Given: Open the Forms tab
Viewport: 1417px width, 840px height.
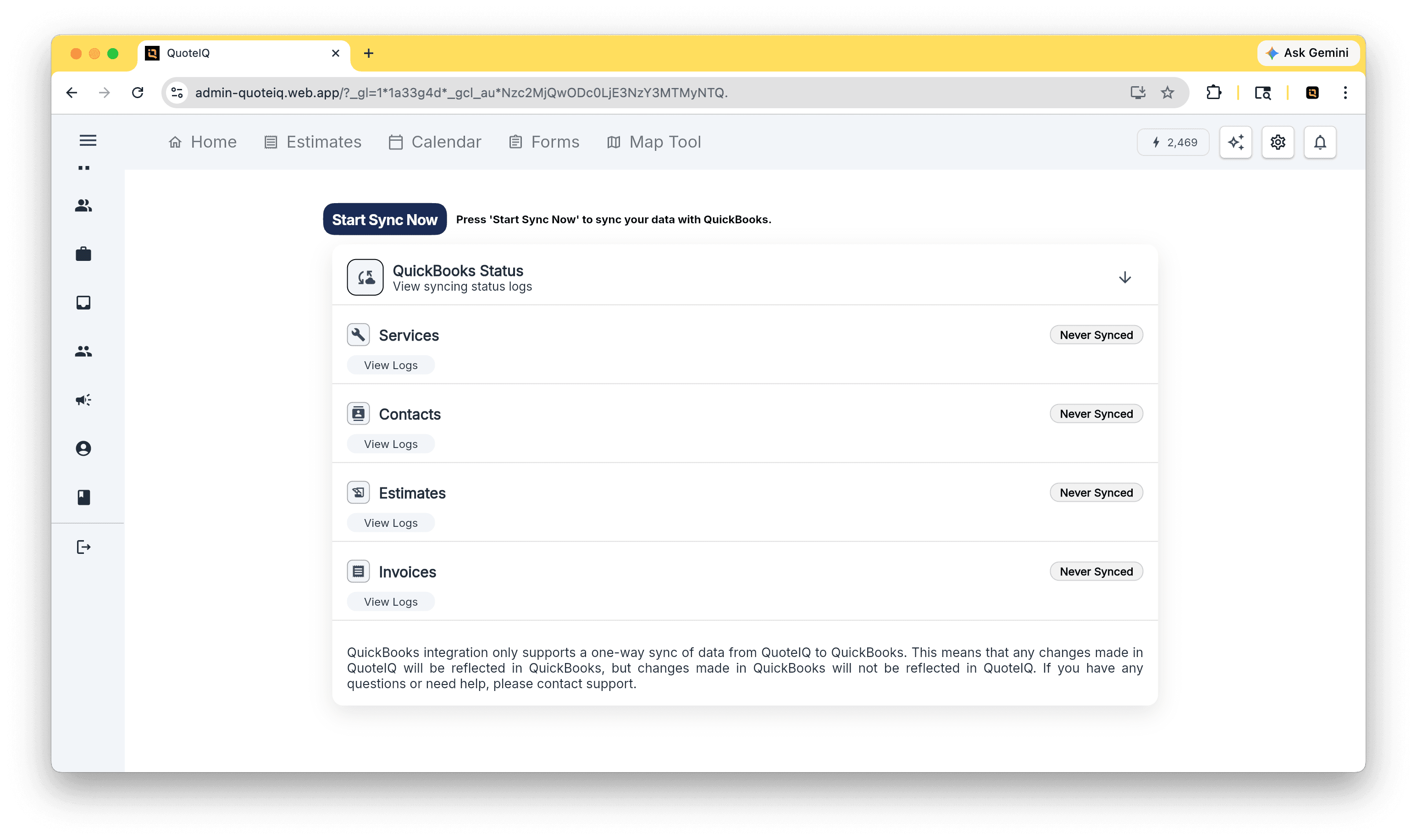Looking at the screenshot, I should point(544,142).
